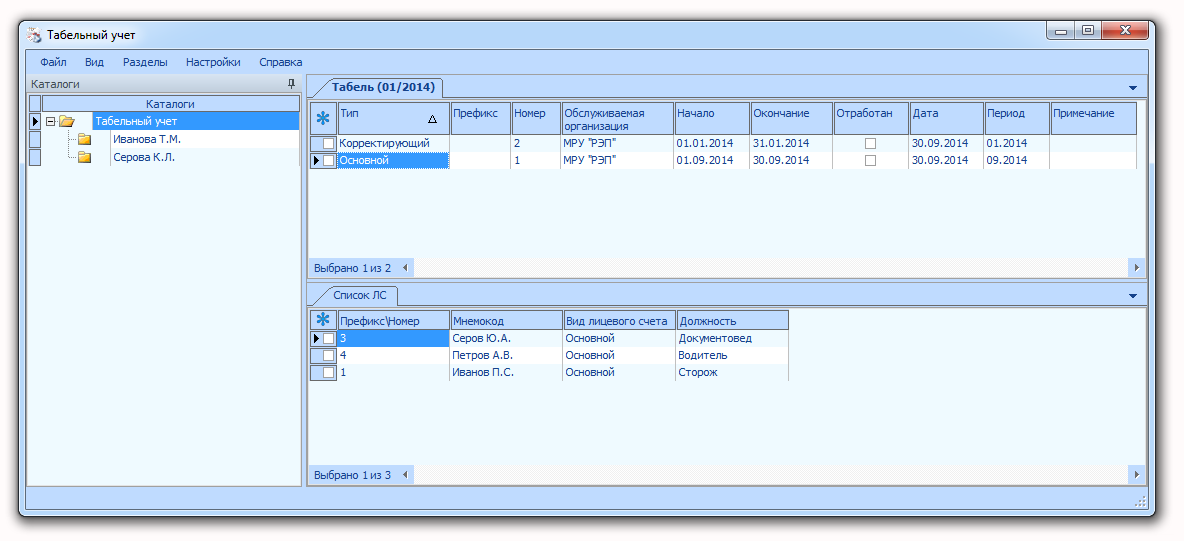Click the asterisk icon in the Список ЛС grid

[x=323, y=320]
